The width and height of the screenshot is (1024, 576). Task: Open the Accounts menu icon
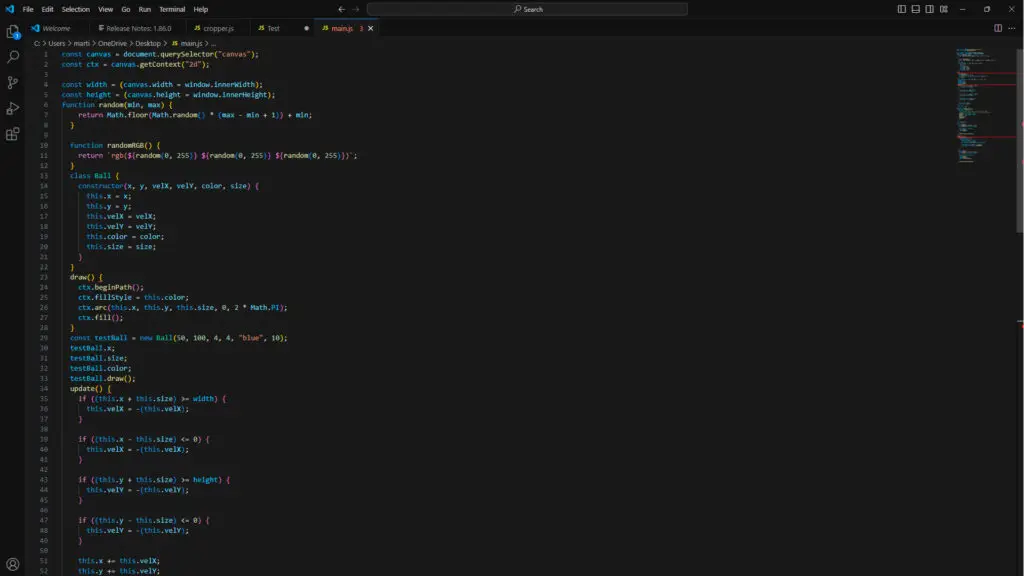pos(12,564)
